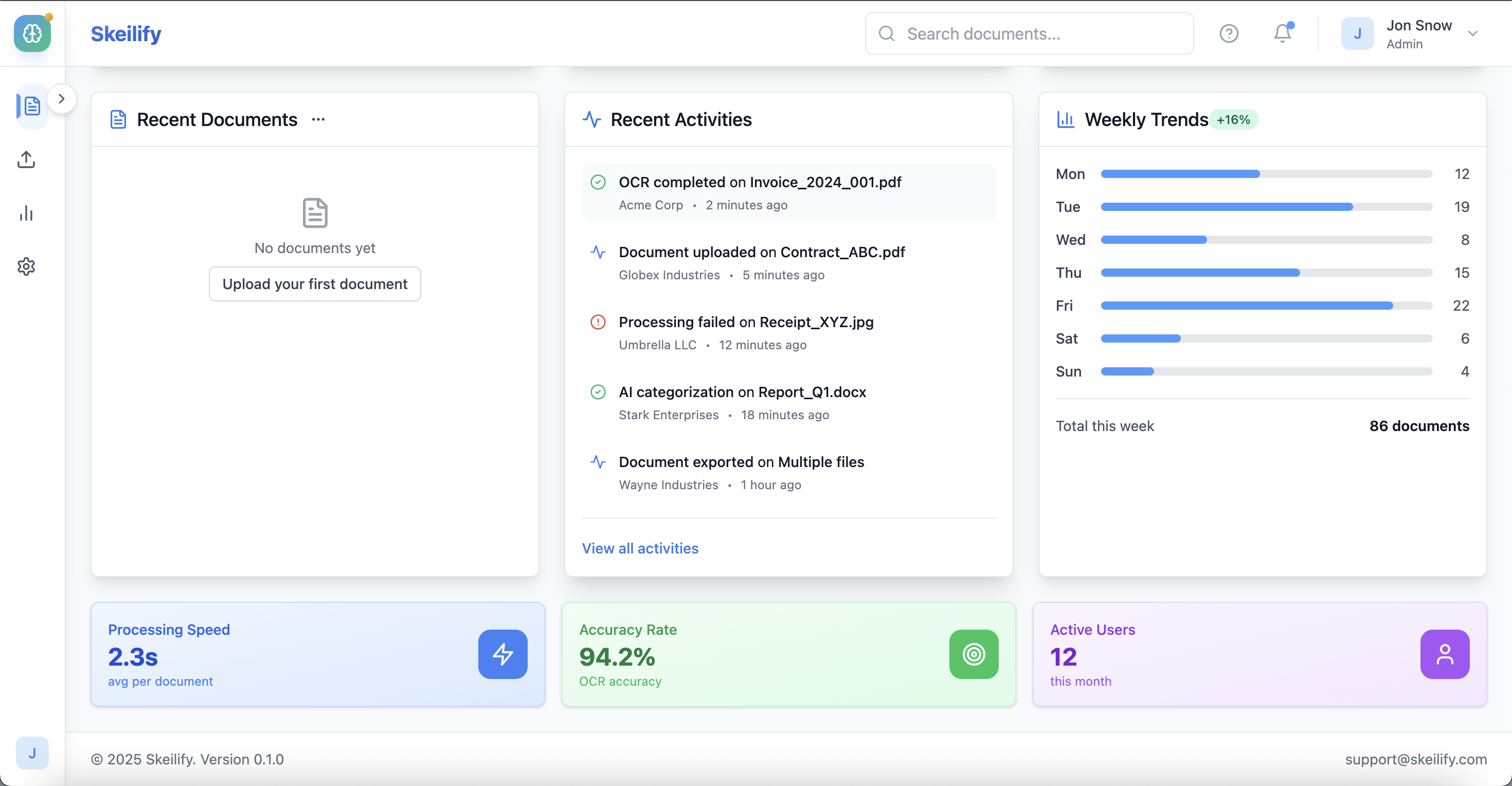
Task: Click the Skeilify brain logo icon
Action: (32, 33)
